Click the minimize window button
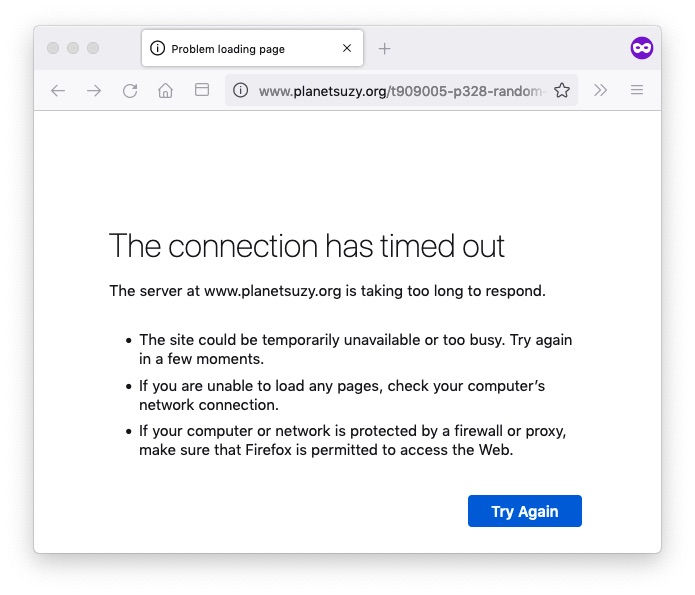 (73, 48)
